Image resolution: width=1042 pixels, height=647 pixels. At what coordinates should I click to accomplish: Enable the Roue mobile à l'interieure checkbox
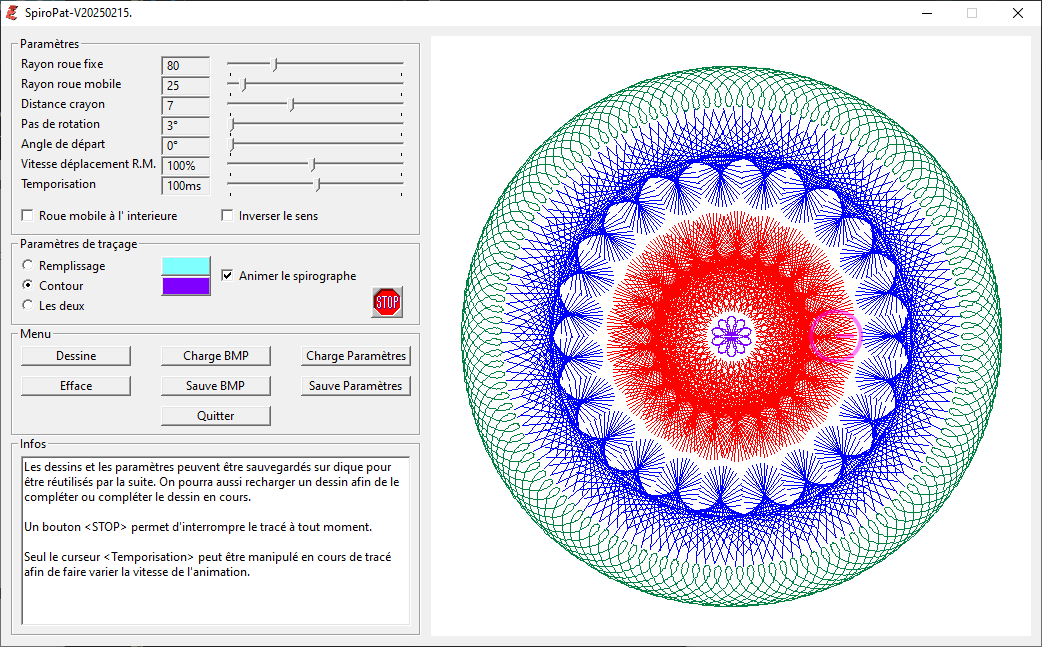tap(28, 216)
